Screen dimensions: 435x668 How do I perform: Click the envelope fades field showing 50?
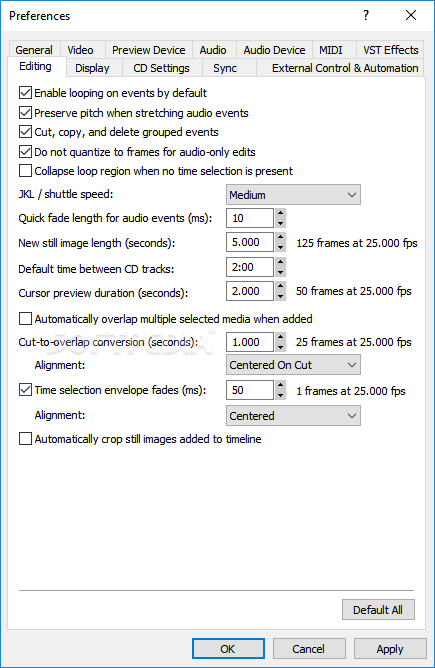[250, 390]
